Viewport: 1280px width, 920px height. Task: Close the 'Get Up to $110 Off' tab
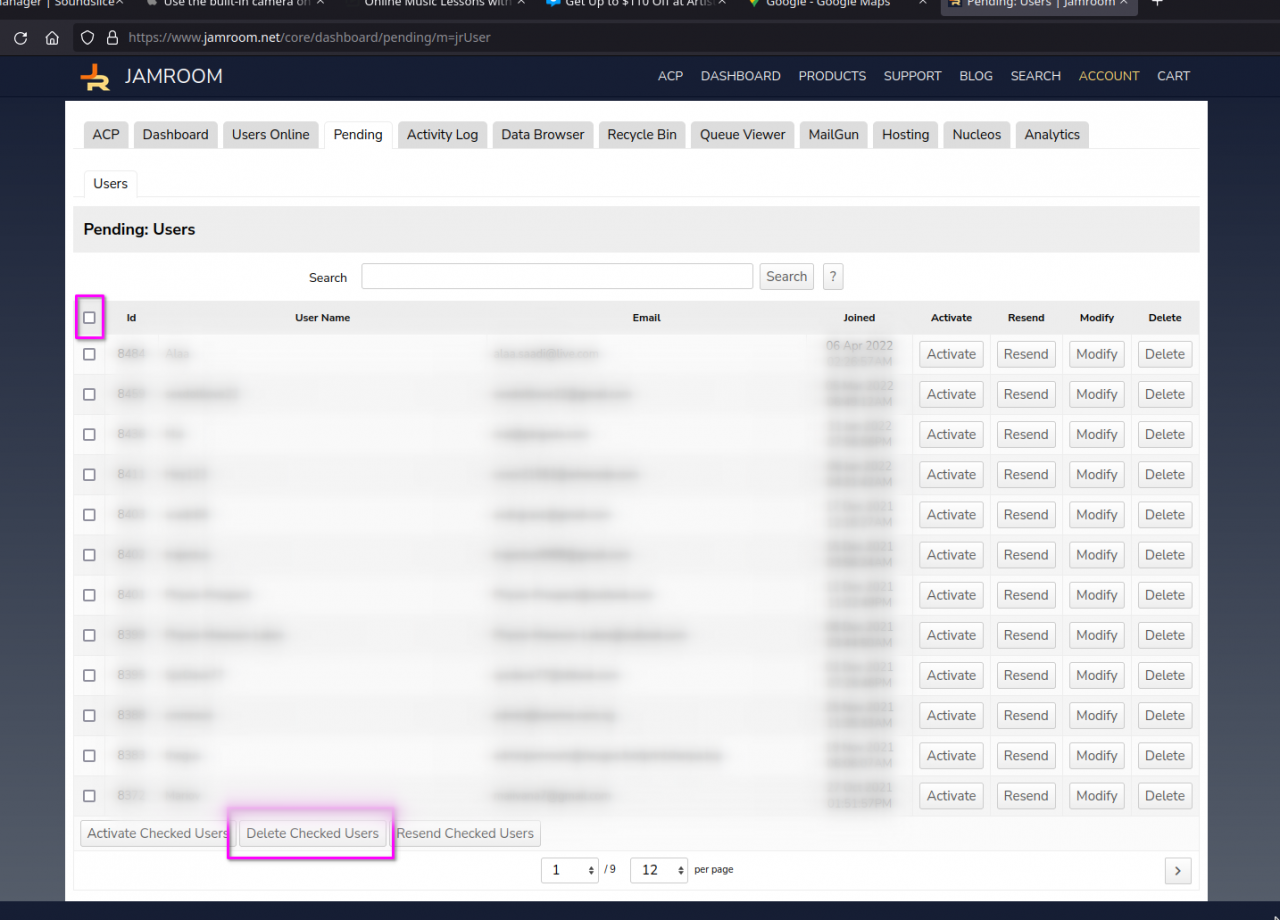722,3
